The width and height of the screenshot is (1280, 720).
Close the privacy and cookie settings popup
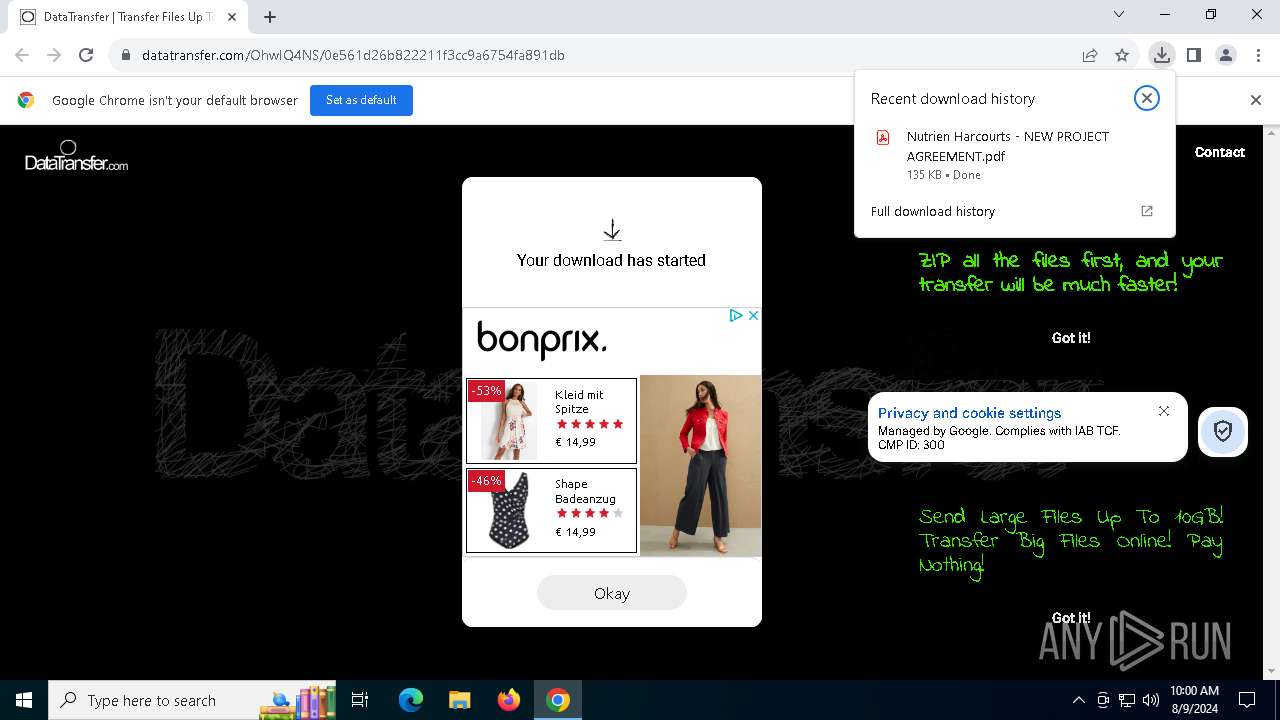(x=1164, y=411)
